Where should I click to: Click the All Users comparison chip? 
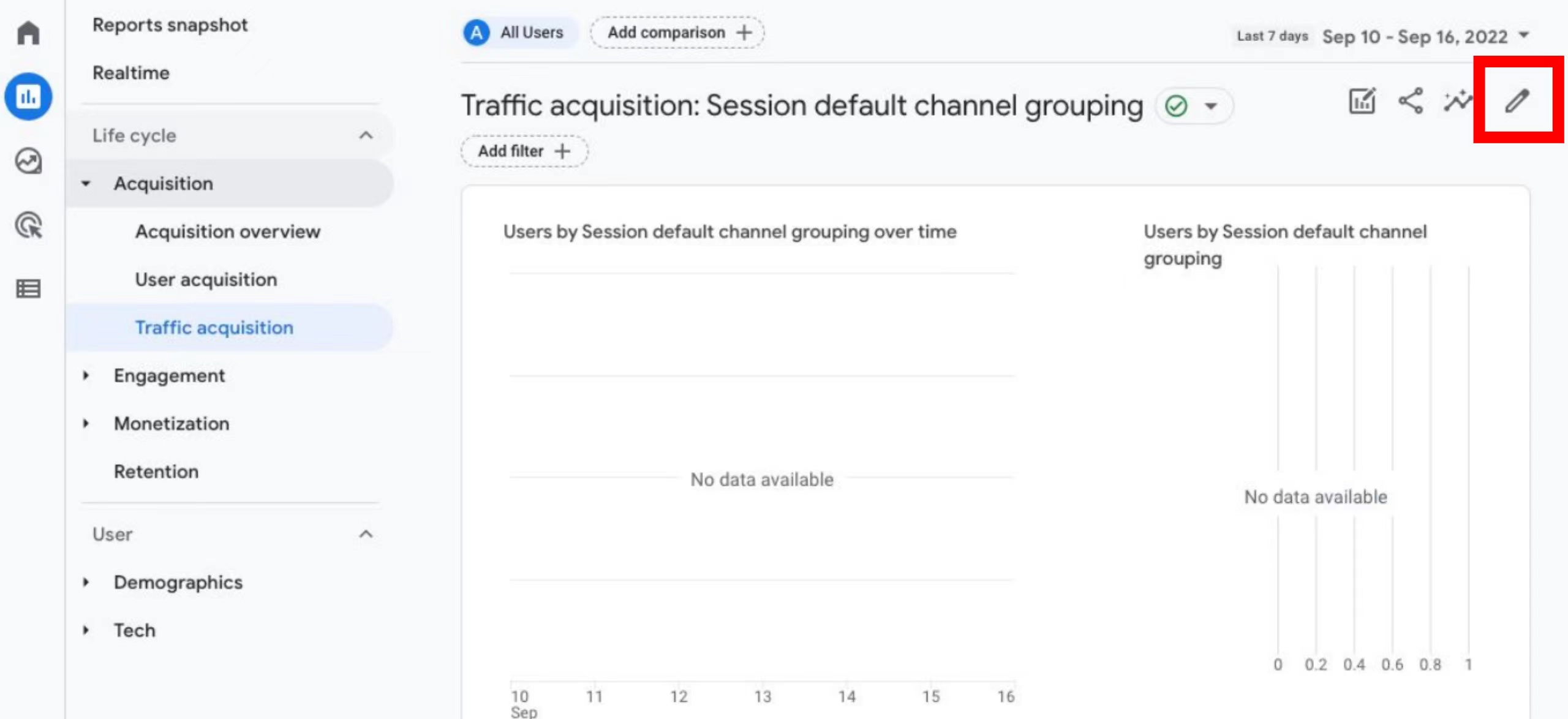519,32
